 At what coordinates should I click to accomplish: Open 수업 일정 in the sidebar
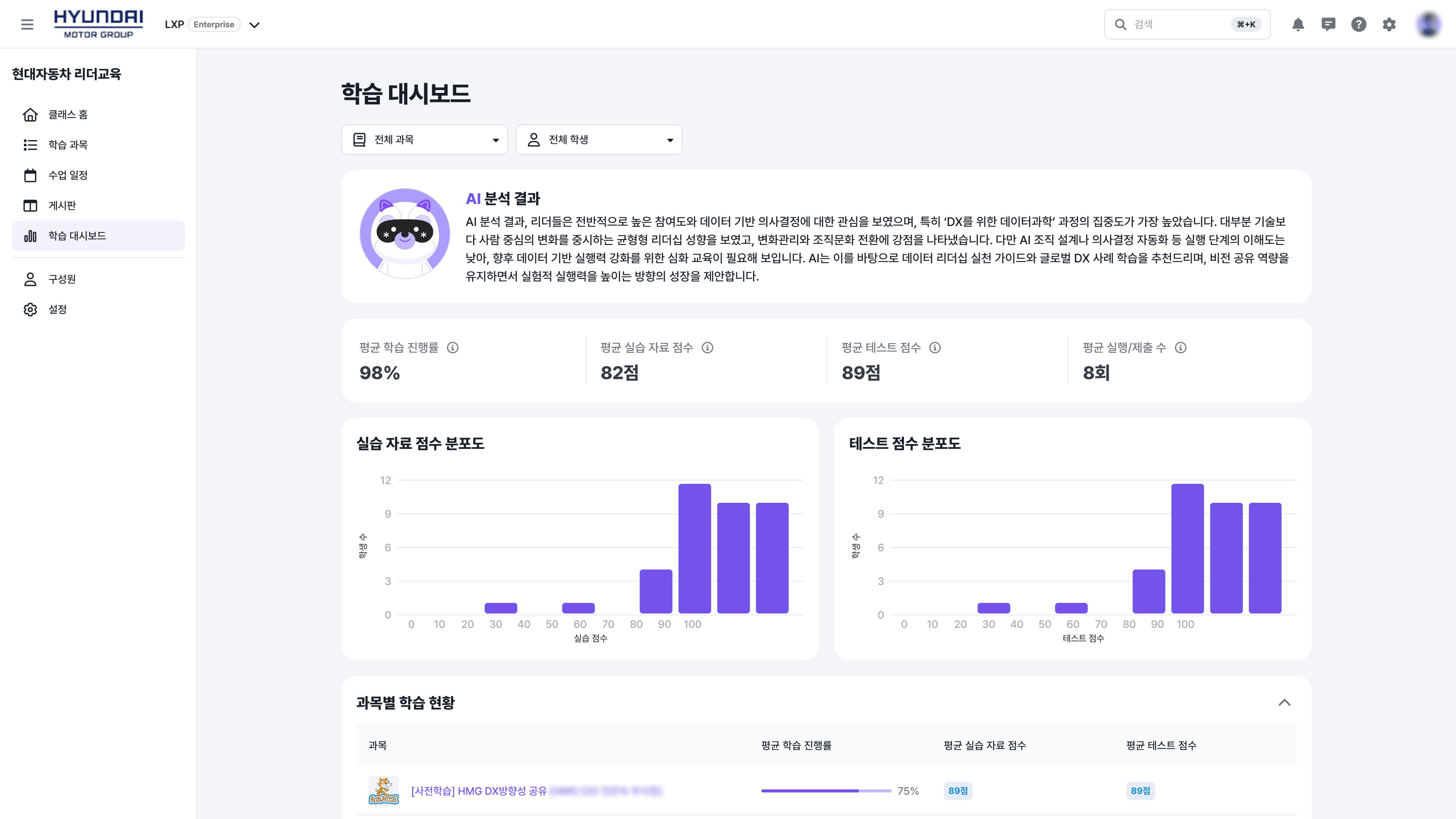[68, 175]
